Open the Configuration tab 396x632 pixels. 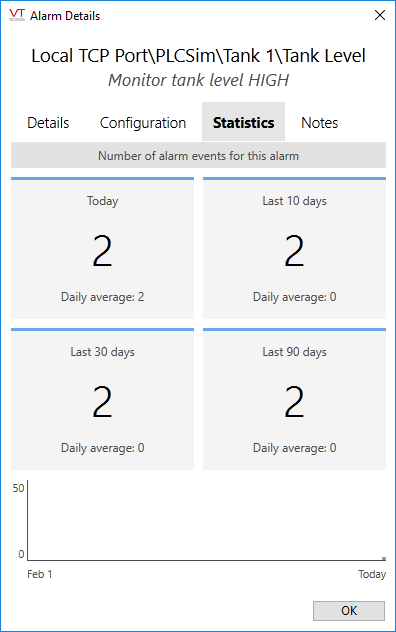click(143, 123)
